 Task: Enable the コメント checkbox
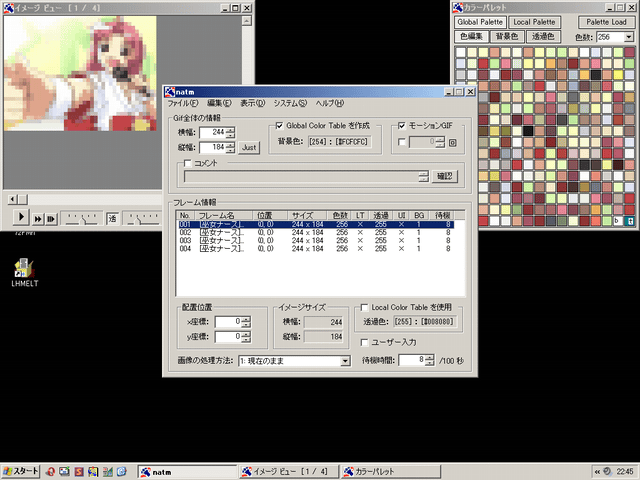click(186, 162)
